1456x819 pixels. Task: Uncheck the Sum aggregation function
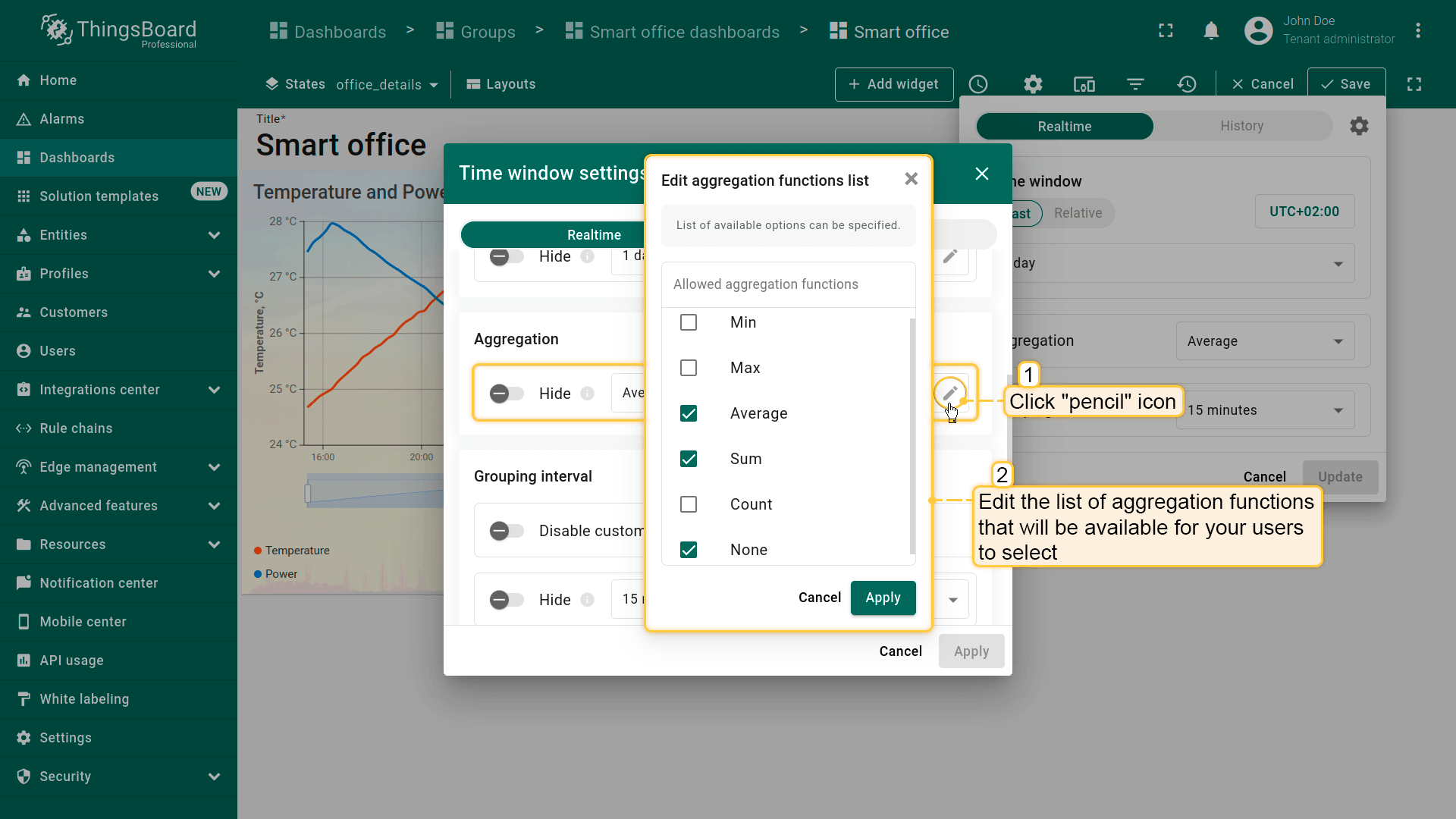point(689,459)
